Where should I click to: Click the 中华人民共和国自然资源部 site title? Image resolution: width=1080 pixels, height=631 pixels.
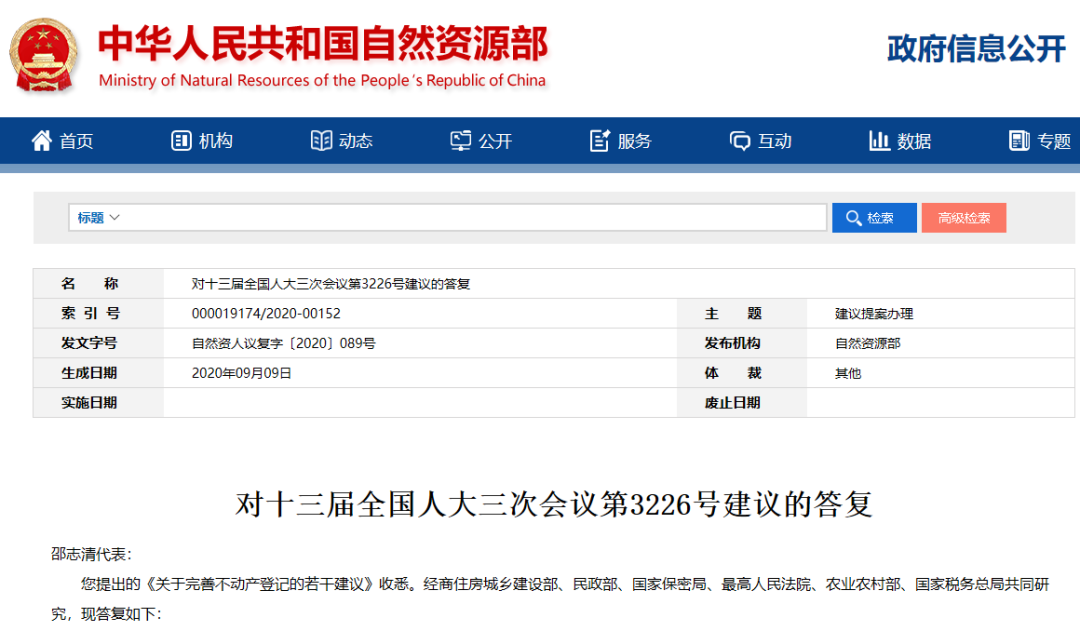pyautogui.click(x=322, y=43)
